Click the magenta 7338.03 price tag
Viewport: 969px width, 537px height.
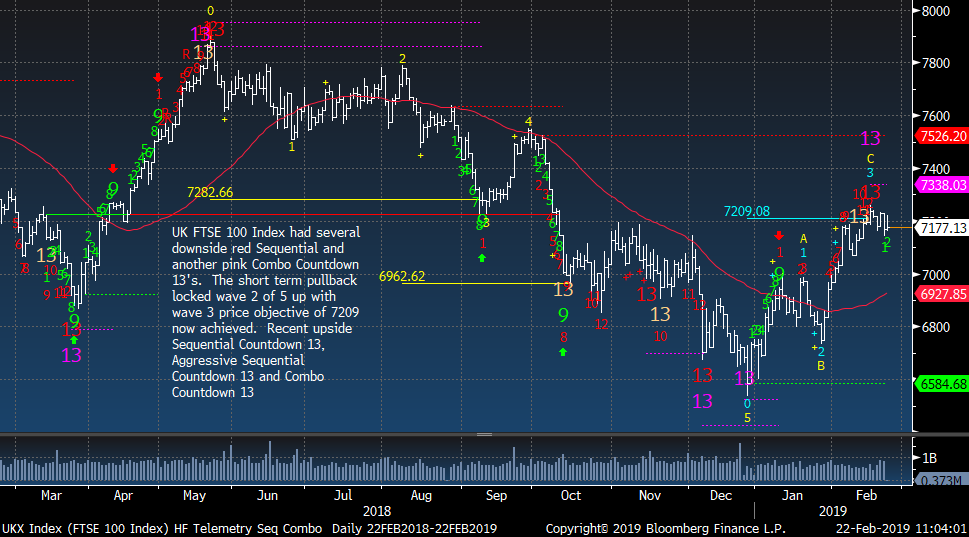point(942,185)
